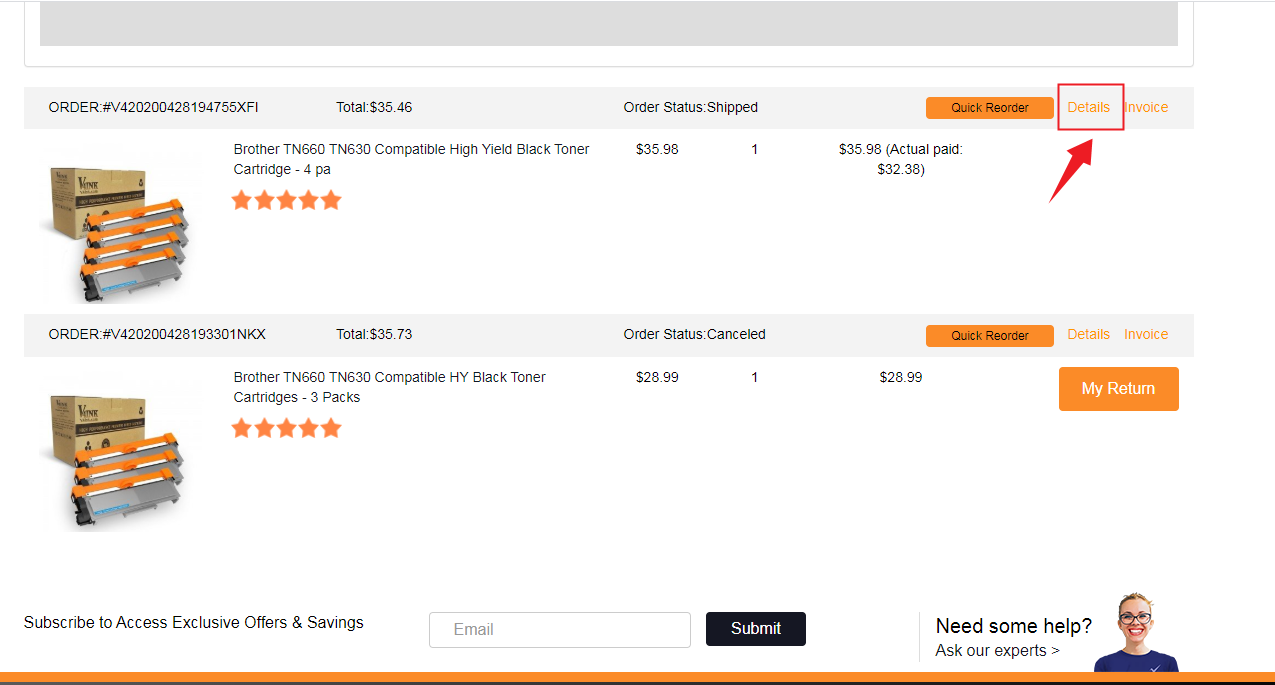Click the Need some help? heading
This screenshot has width=1275, height=685.
pos(1014,626)
